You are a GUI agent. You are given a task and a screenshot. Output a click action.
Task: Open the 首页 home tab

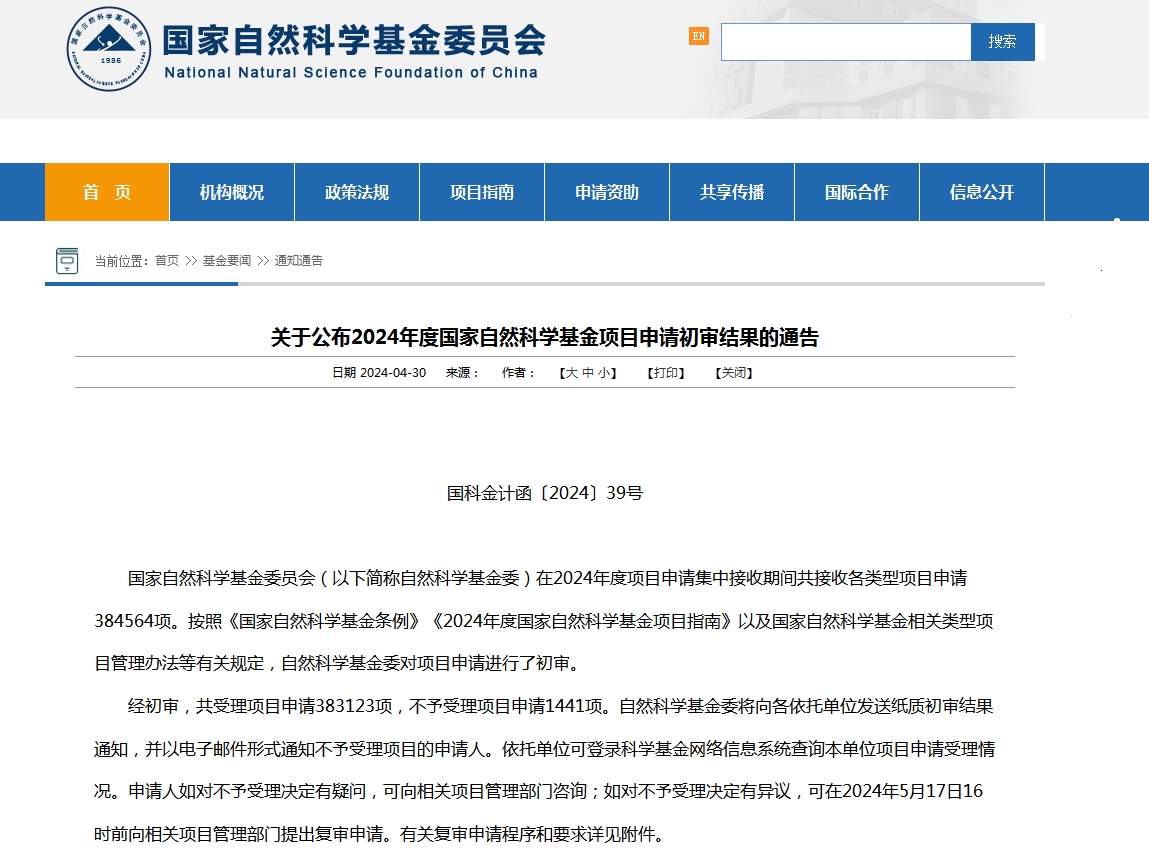tap(107, 192)
